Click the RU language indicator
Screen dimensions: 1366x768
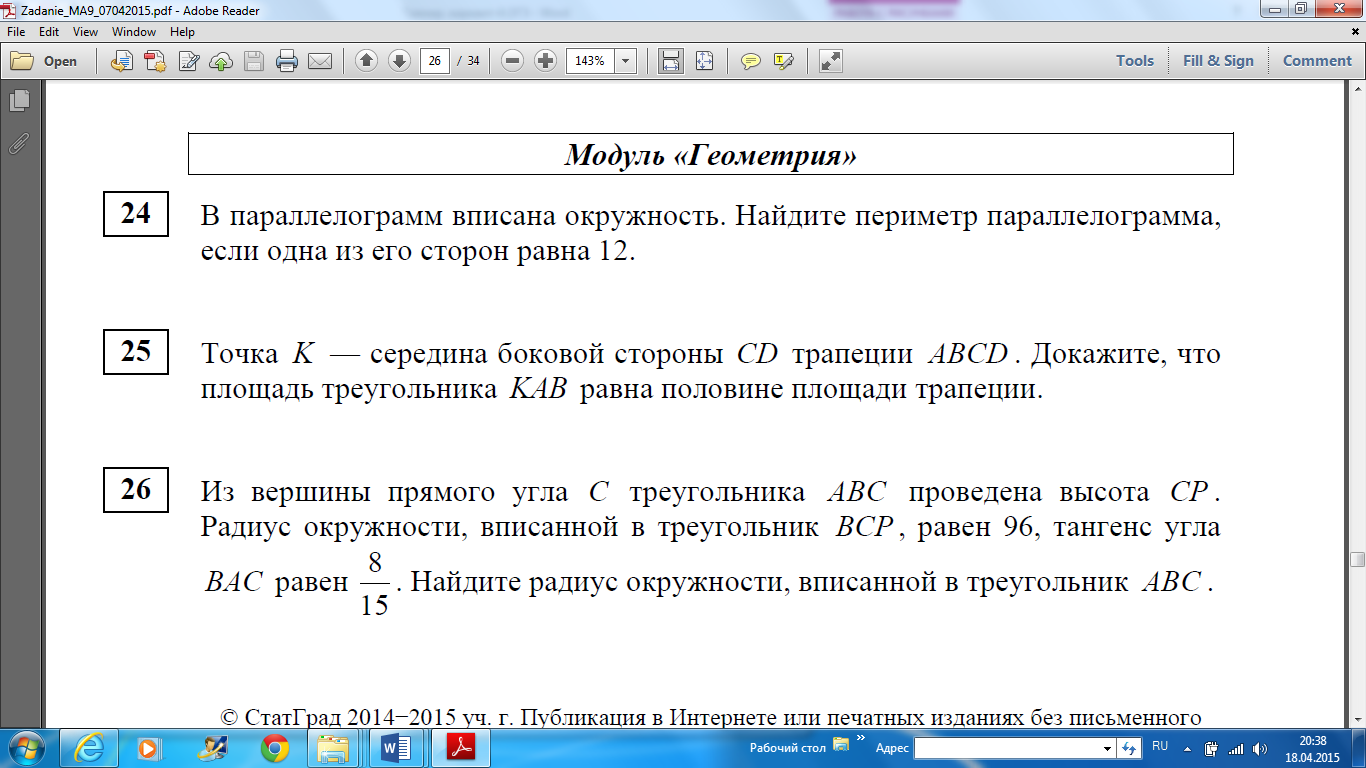(x=1160, y=746)
